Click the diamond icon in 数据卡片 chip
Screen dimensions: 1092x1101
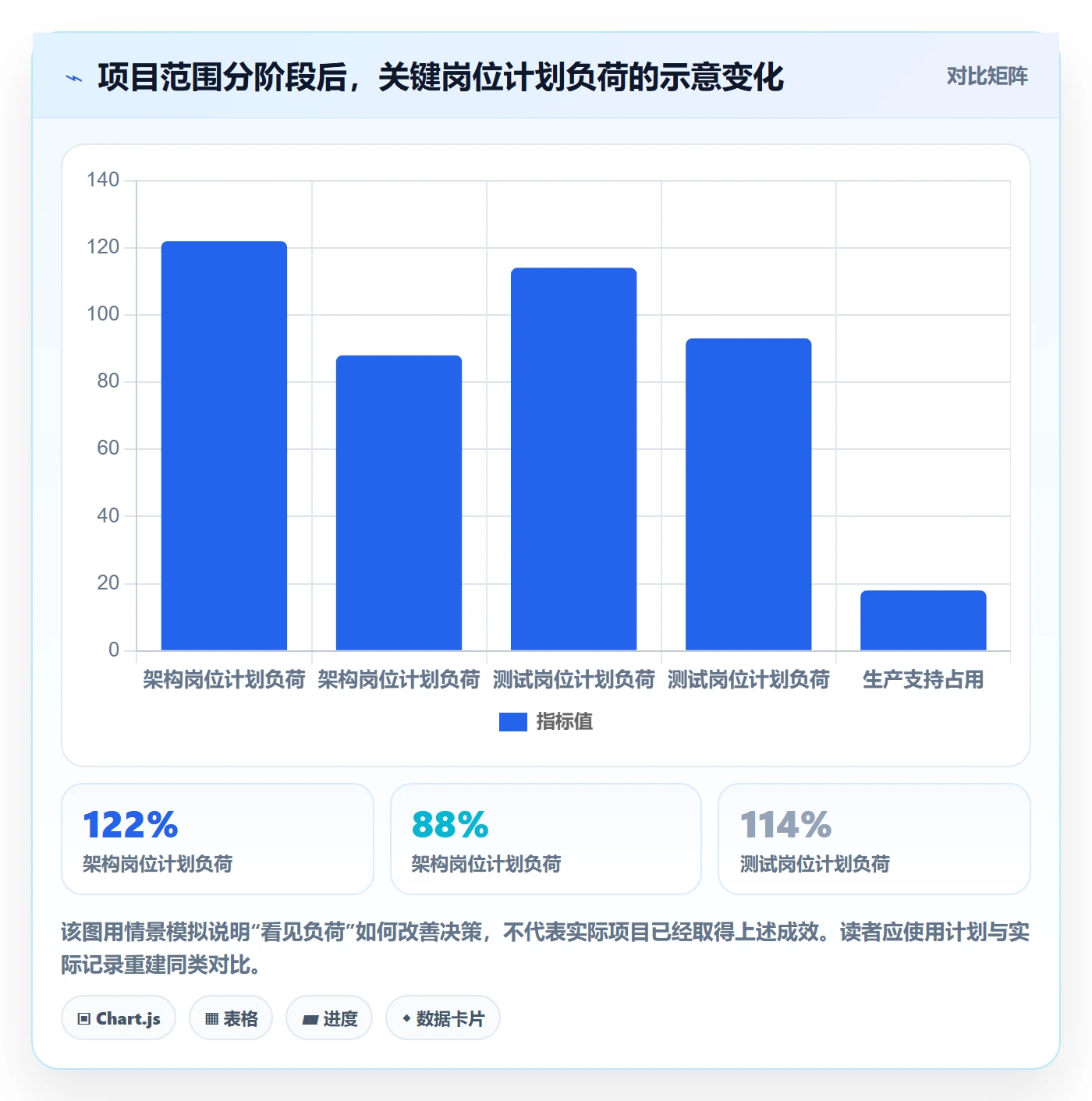[406, 1018]
